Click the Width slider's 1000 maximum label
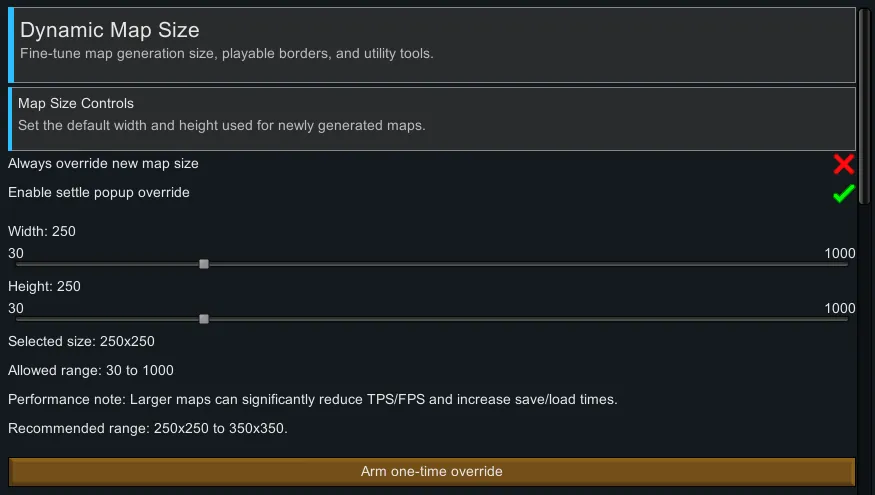This screenshot has height=495, width=875. pos(839,253)
